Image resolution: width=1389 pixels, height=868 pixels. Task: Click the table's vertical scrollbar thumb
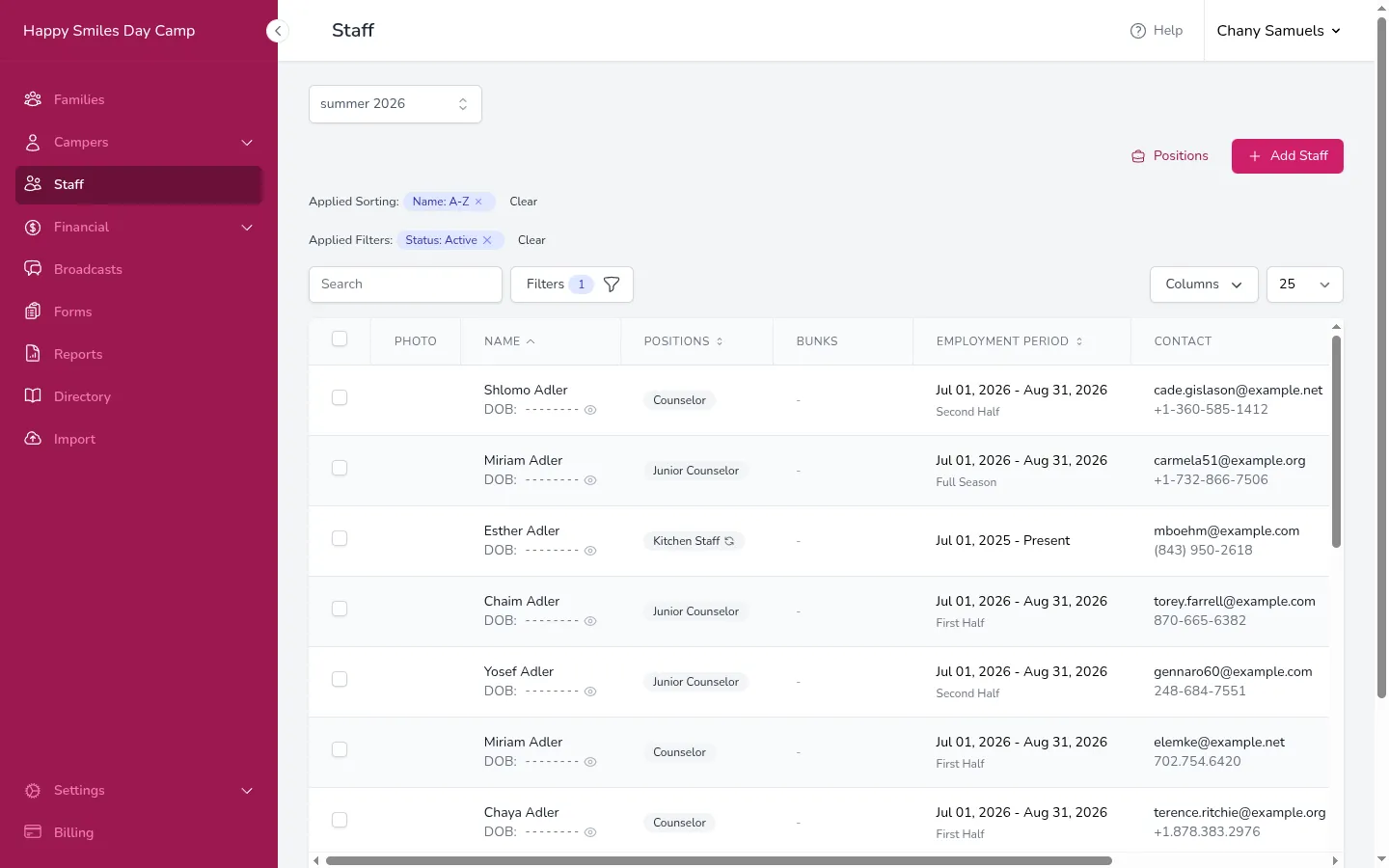(x=1336, y=442)
